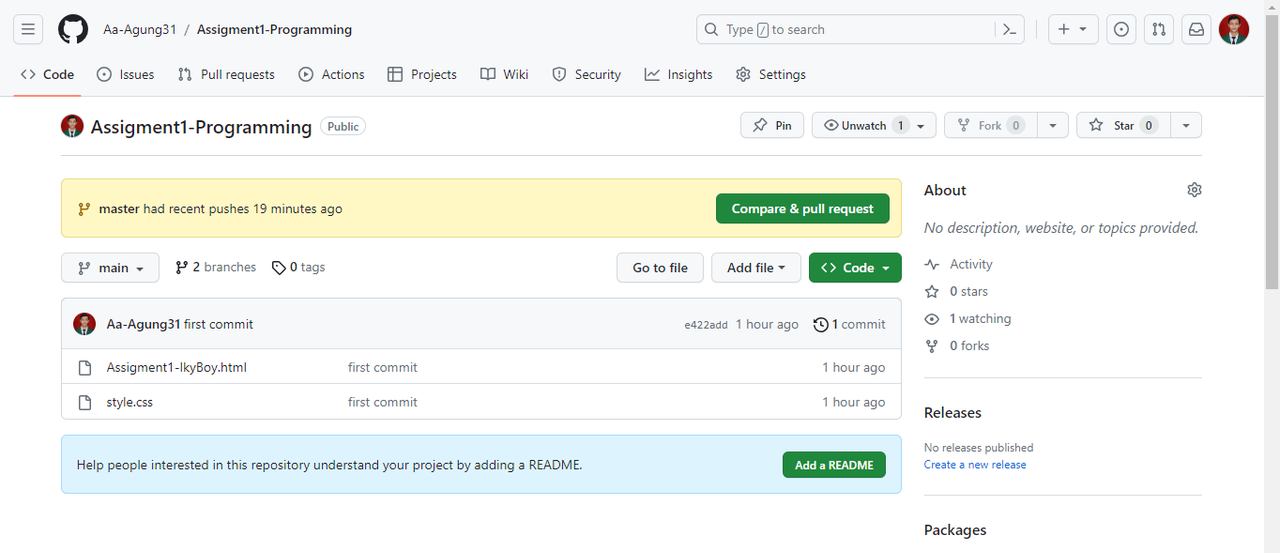Screen dimensions: 1280x553
Task: Open the user profile avatar menu
Action: (x=1234, y=29)
